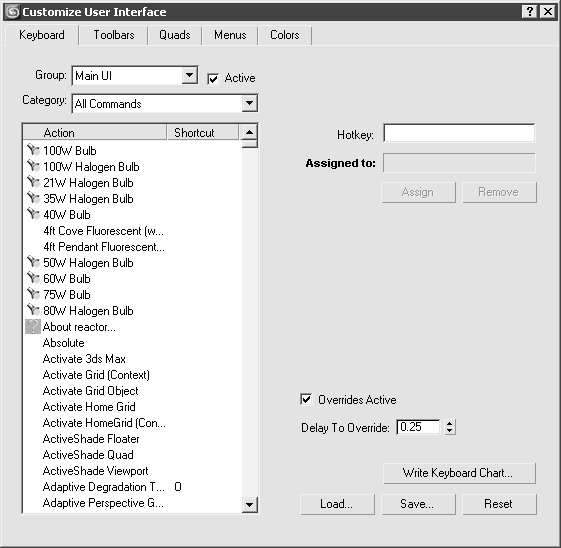Click the Write Keyboard Chart button

click(x=459, y=473)
